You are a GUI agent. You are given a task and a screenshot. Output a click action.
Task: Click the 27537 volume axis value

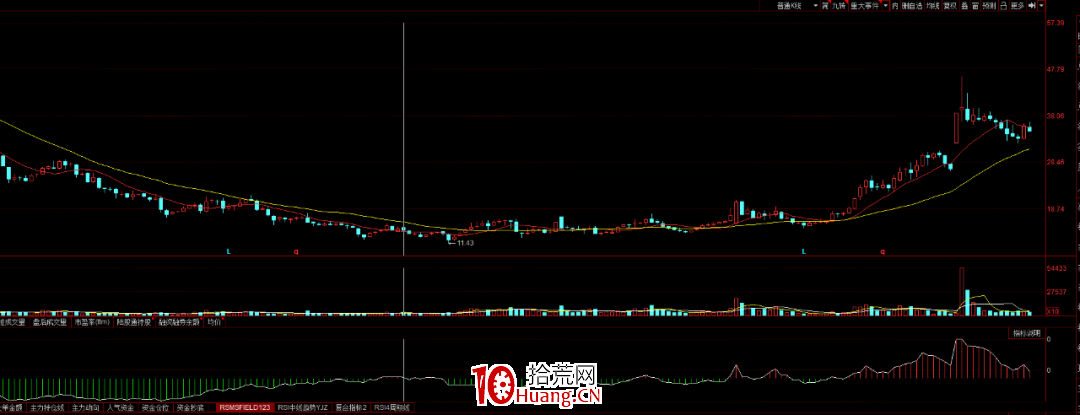[x=1057, y=292]
